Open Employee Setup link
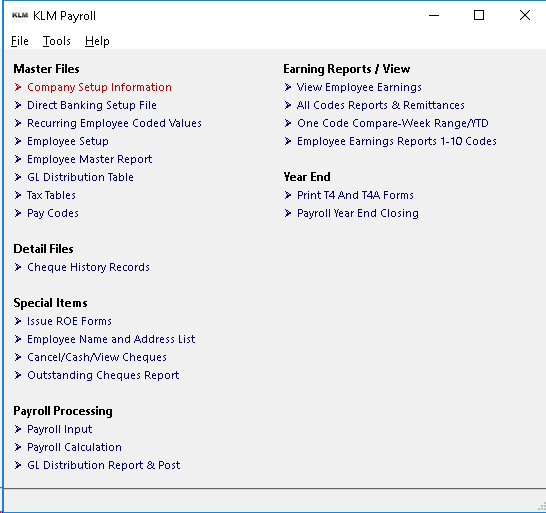 click(x=68, y=141)
